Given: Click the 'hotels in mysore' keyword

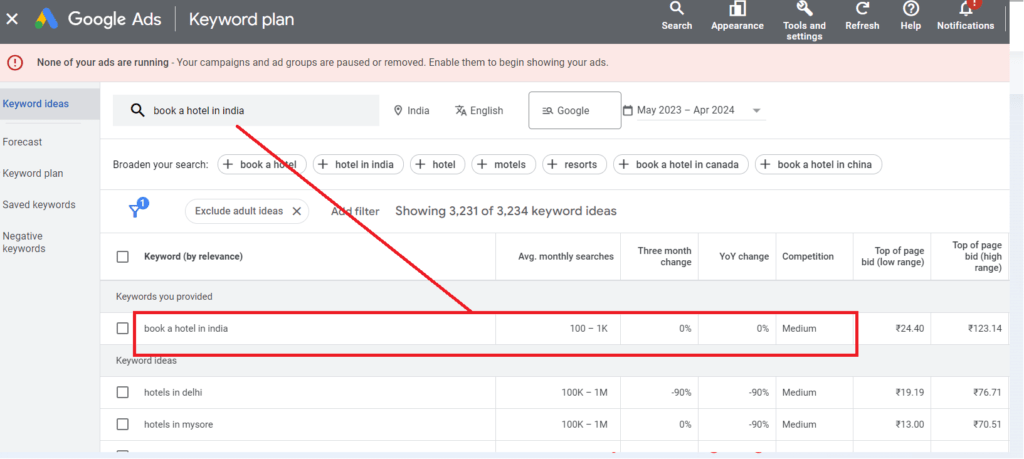Looking at the screenshot, I should tap(178, 424).
